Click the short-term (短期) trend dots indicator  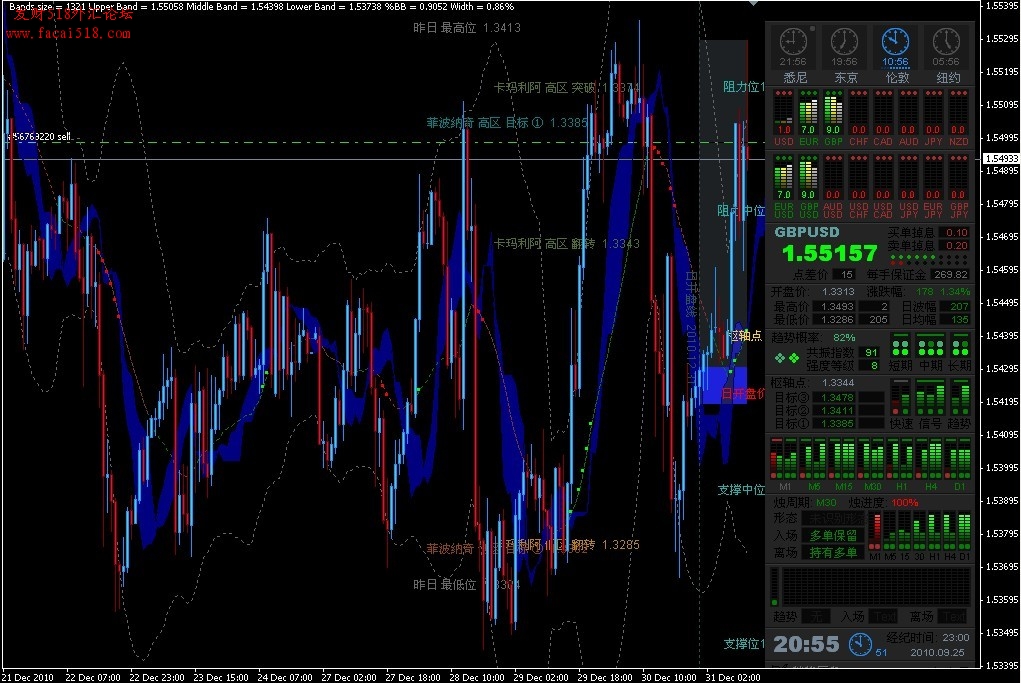click(901, 345)
